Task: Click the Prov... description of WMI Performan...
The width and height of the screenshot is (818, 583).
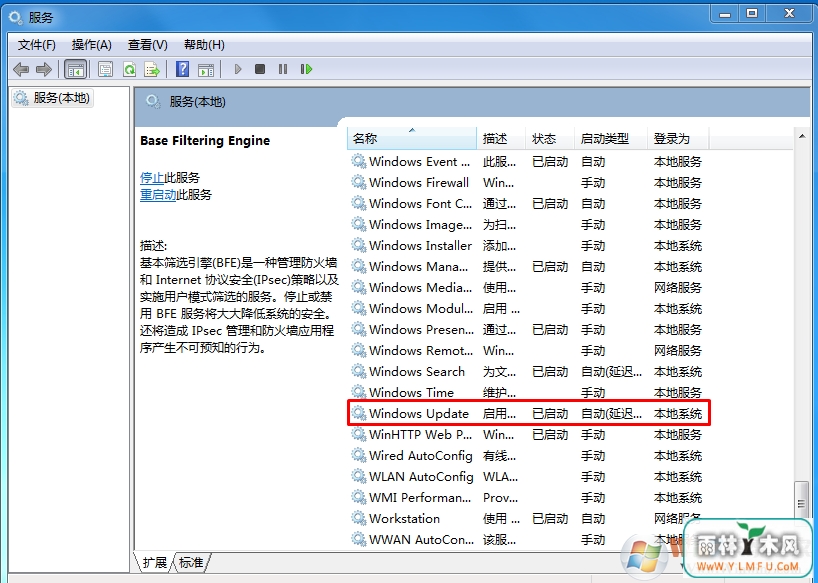Action: (x=500, y=497)
